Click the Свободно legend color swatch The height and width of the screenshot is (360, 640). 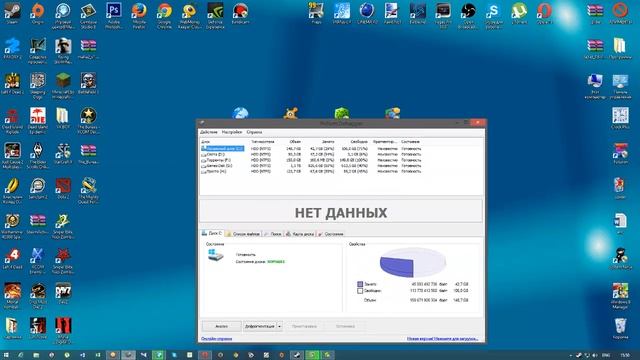pyautogui.click(x=360, y=291)
